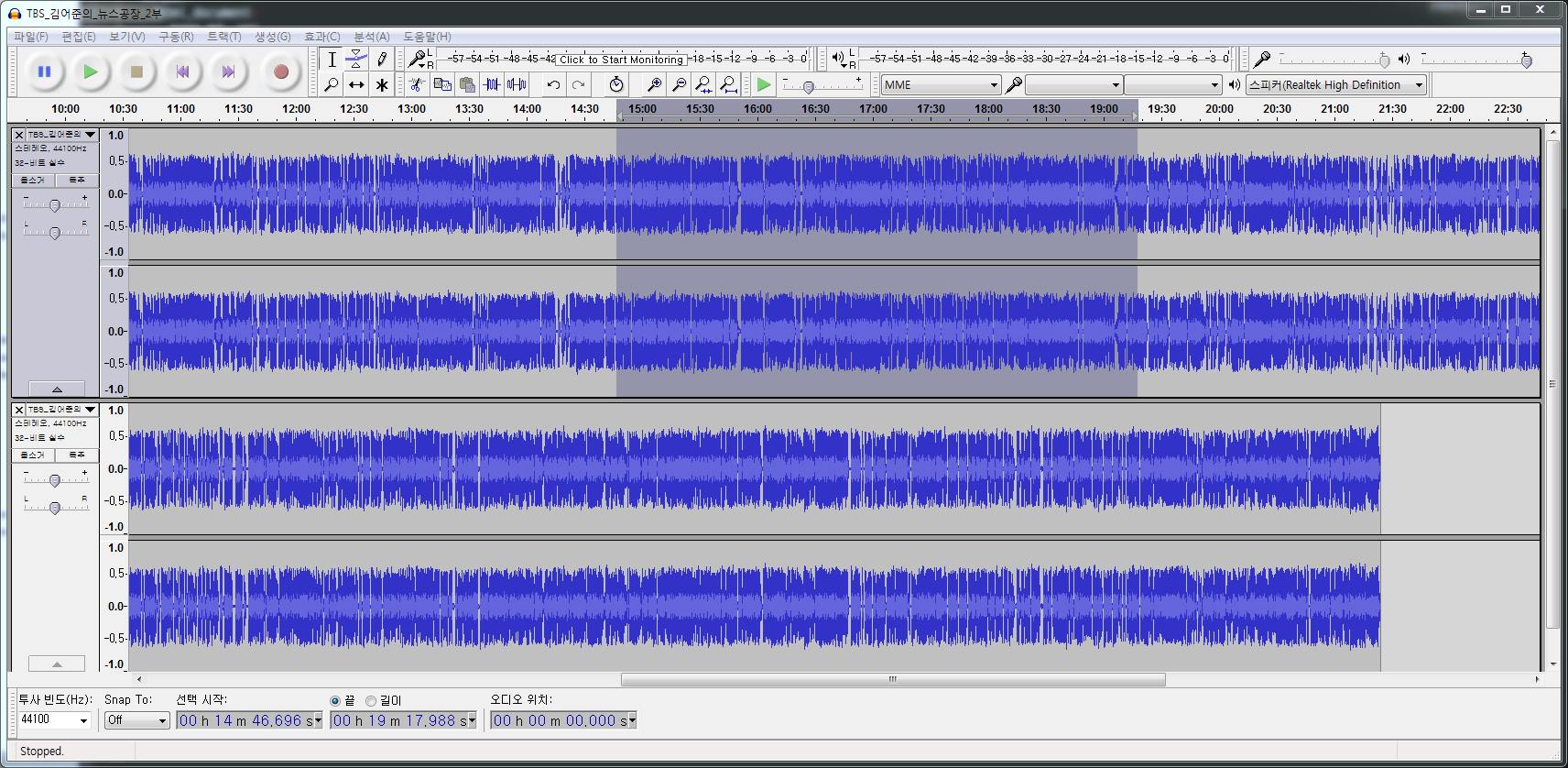
Task: Click the Zoom In magnifier icon
Action: pyautogui.click(x=654, y=84)
